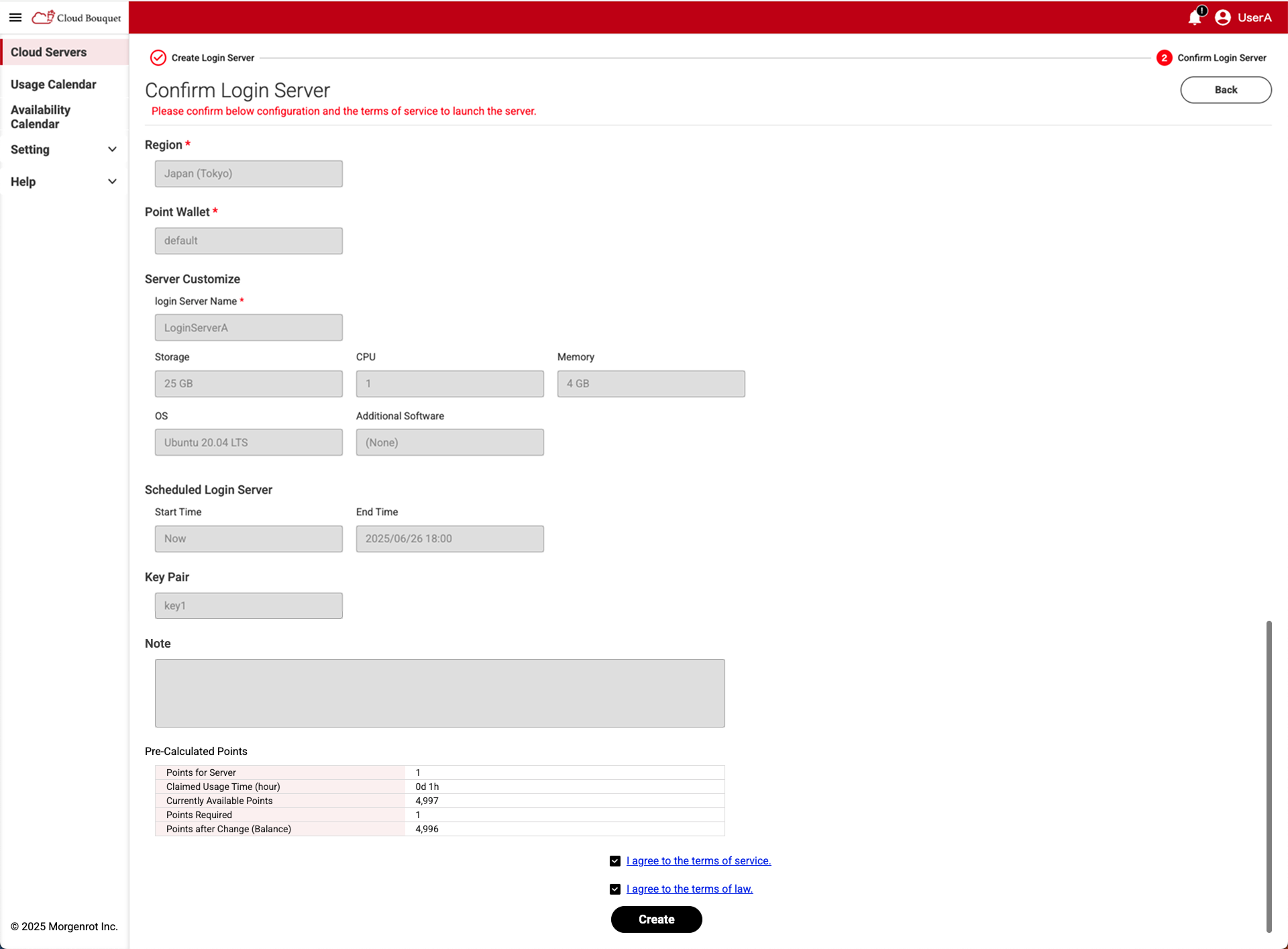Click the Region field Japan (Tokyo)
The image size is (1288, 949).
point(249,174)
